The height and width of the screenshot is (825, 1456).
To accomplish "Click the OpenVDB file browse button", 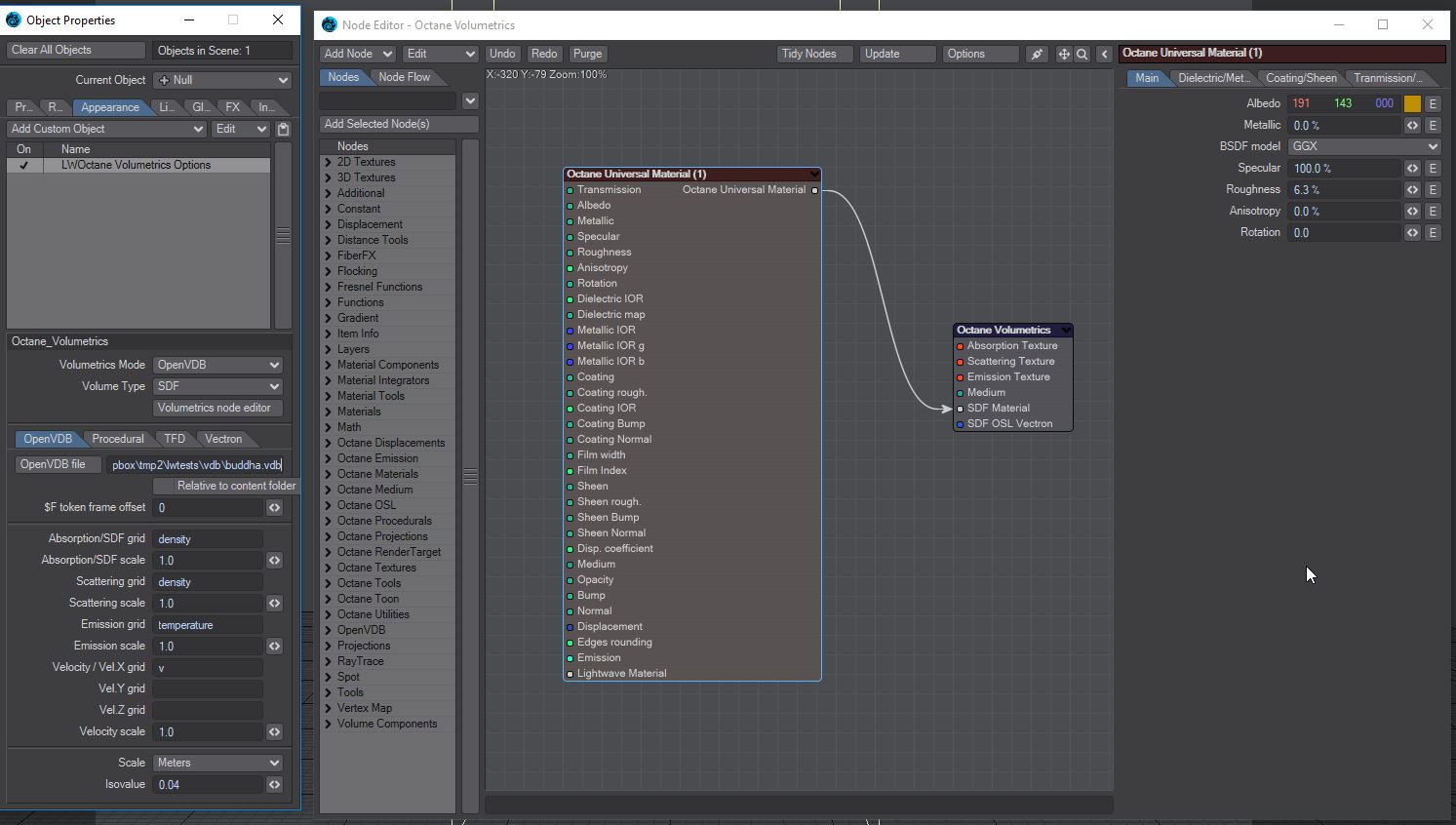I will click(x=59, y=464).
